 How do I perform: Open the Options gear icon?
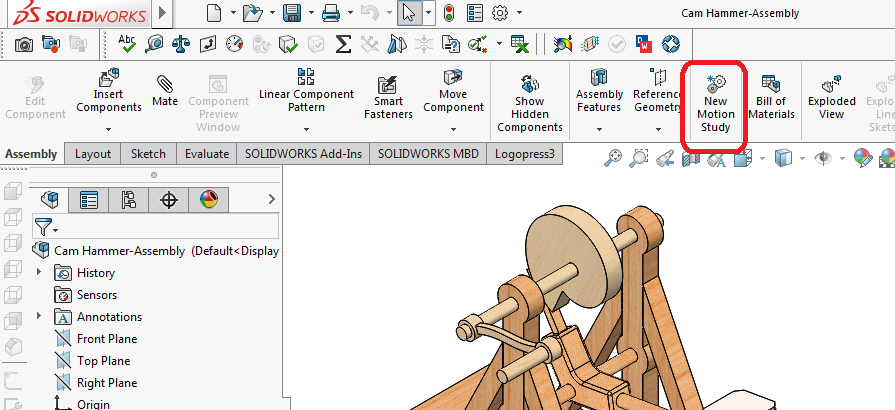point(500,13)
